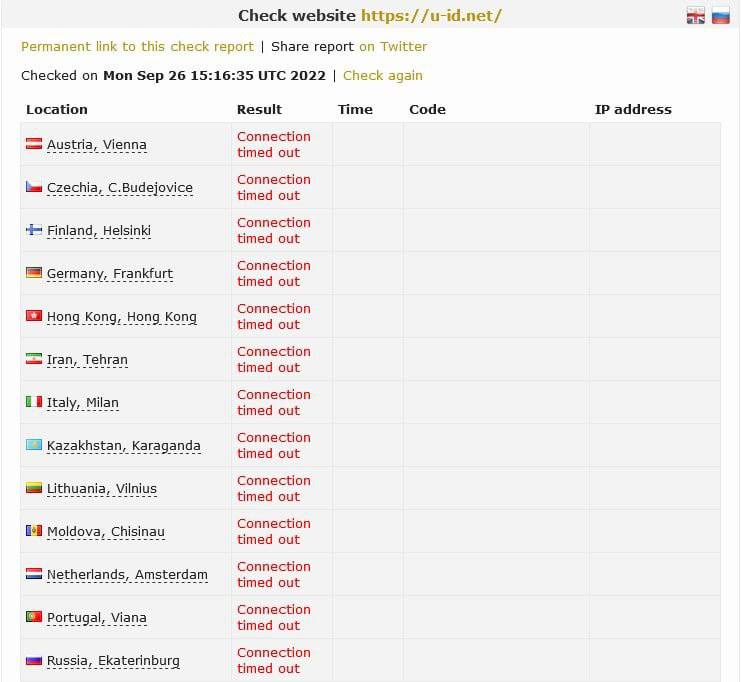Select the Russia, Ekaterinburg location
This screenshot has width=741, height=682.
click(x=113, y=661)
